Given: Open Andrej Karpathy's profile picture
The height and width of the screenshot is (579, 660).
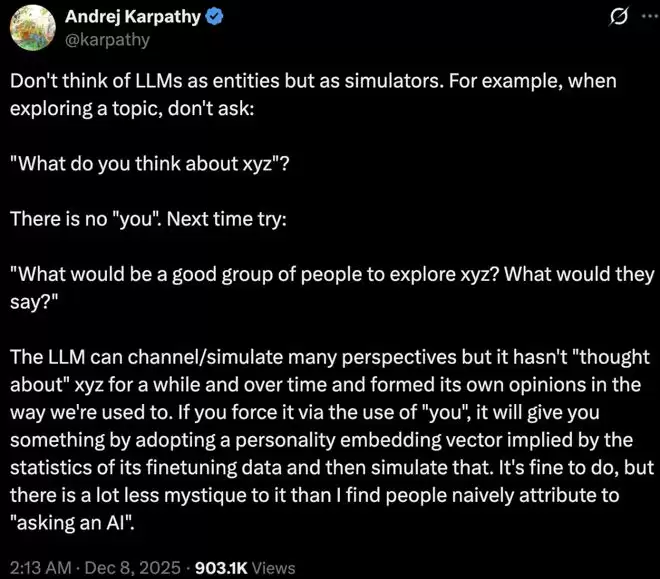Looking at the screenshot, I should pos(31,29).
